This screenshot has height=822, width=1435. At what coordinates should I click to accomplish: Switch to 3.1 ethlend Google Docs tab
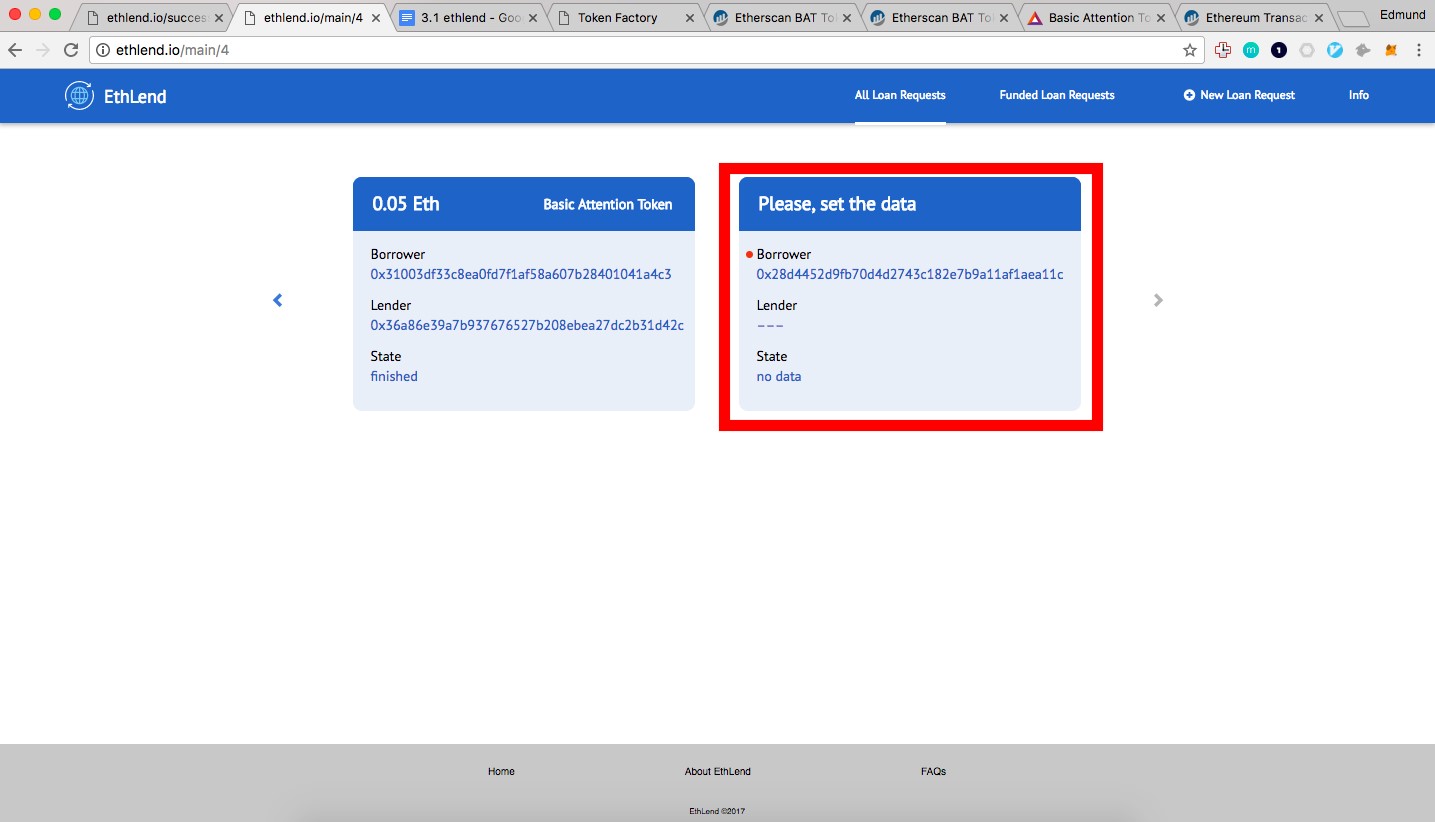(468, 18)
